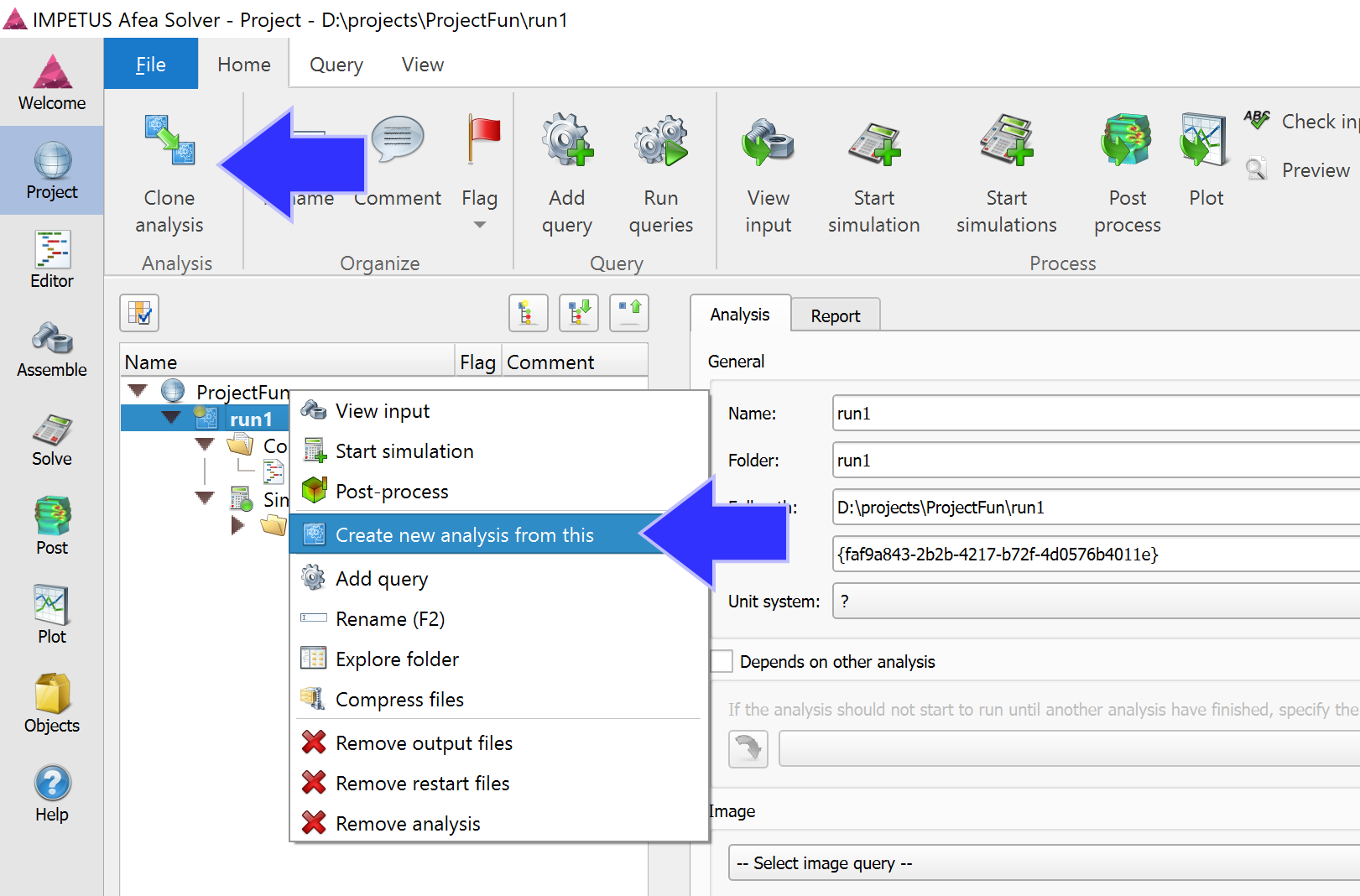The width and height of the screenshot is (1360, 896).
Task: Click the GUID identifier field
Action: 1096,555
